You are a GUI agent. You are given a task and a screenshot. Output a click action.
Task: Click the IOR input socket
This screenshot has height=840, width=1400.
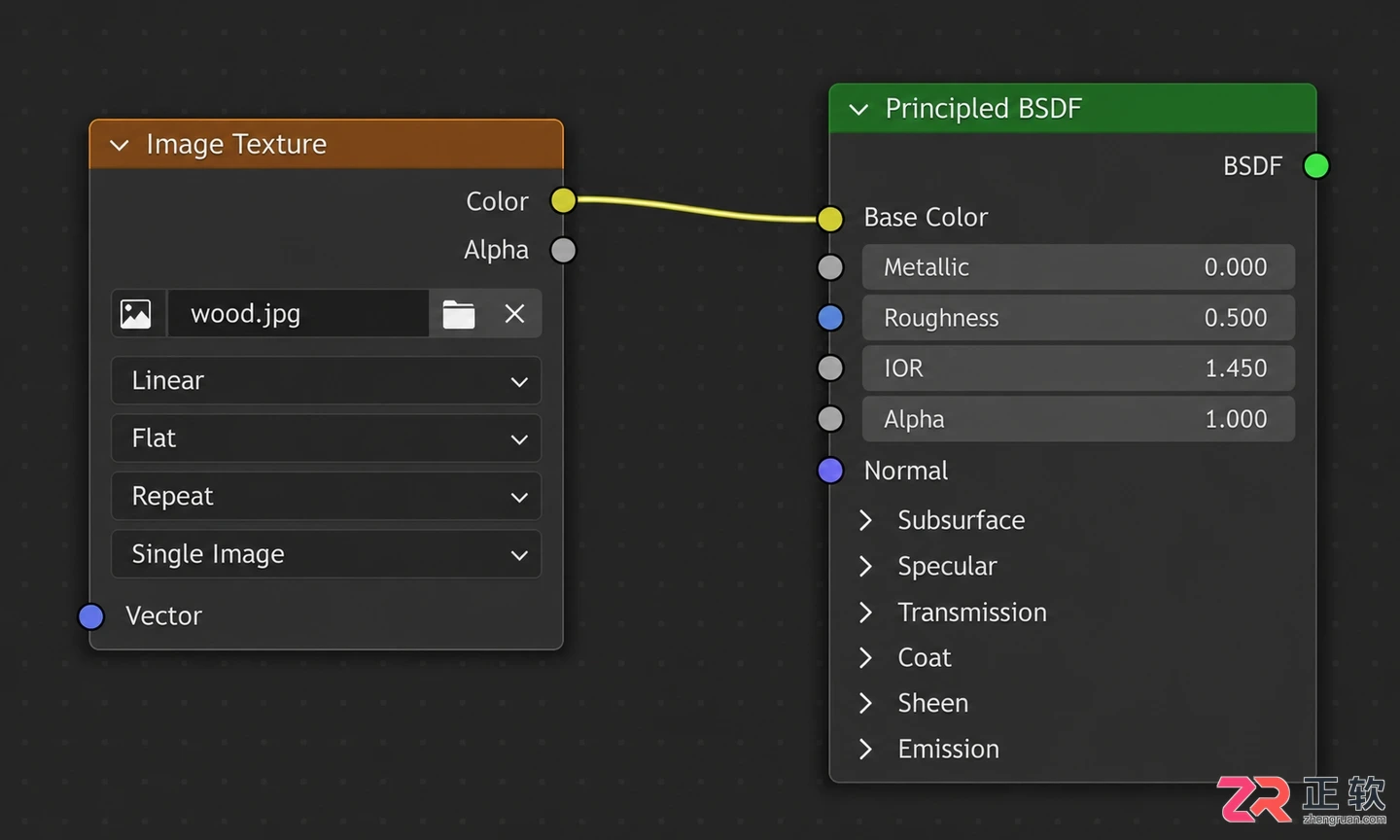(830, 368)
